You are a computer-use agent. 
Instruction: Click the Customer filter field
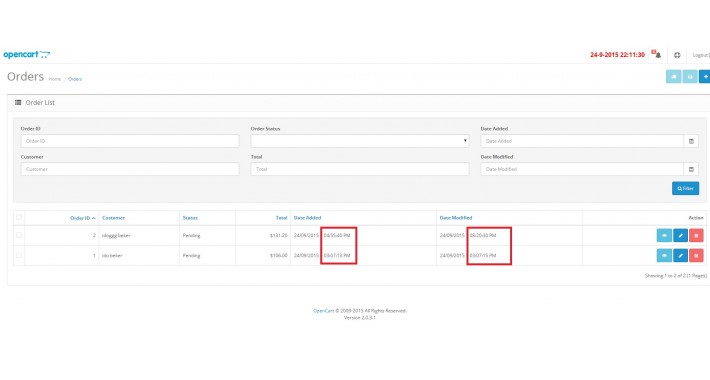tap(130, 169)
